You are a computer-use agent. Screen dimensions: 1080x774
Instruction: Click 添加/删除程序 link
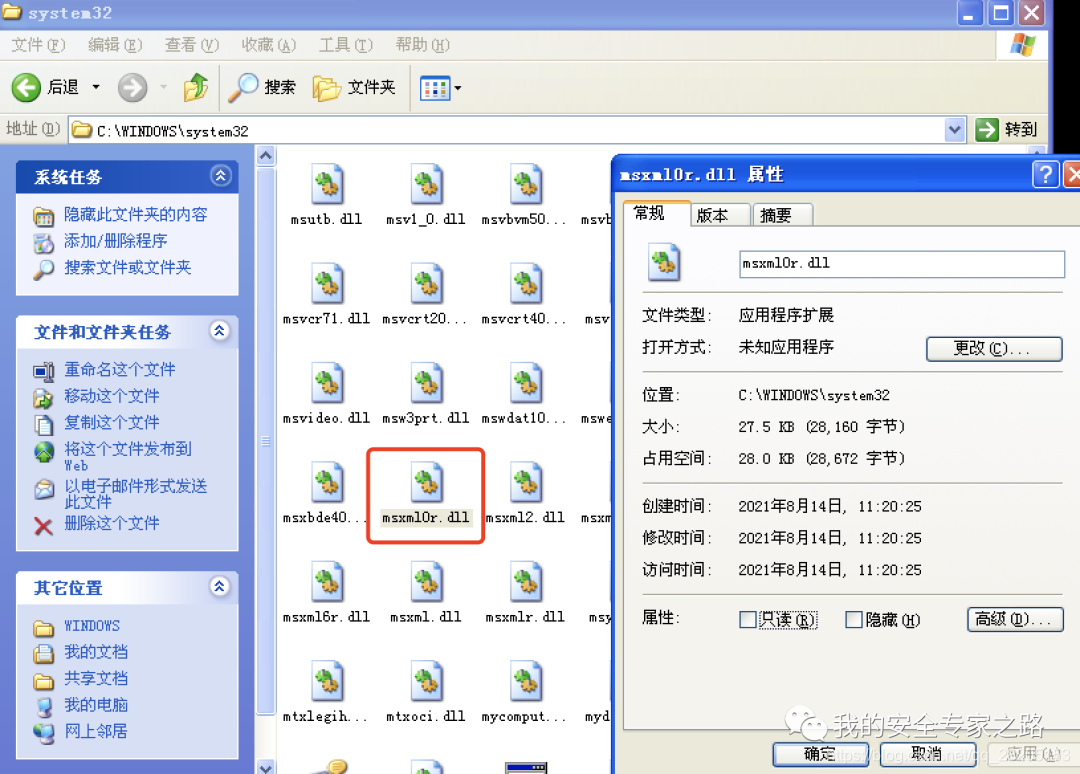click(x=116, y=241)
